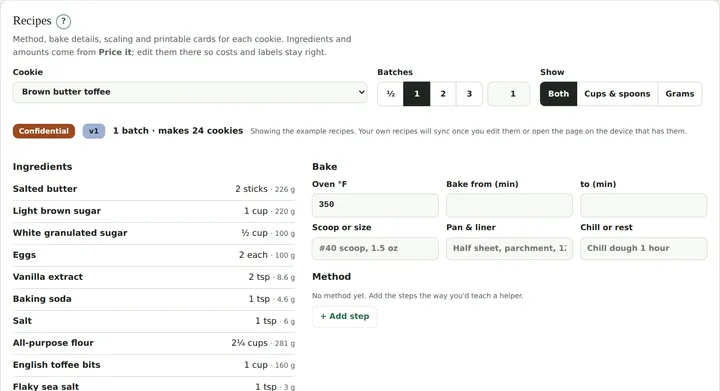Viewport: 720px width, 391px height.
Task: Click the custom batches number field
Action: click(509, 94)
